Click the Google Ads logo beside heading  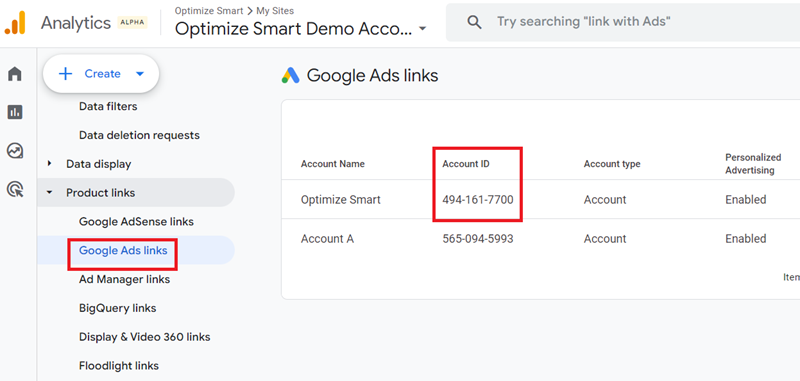tap(290, 75)
